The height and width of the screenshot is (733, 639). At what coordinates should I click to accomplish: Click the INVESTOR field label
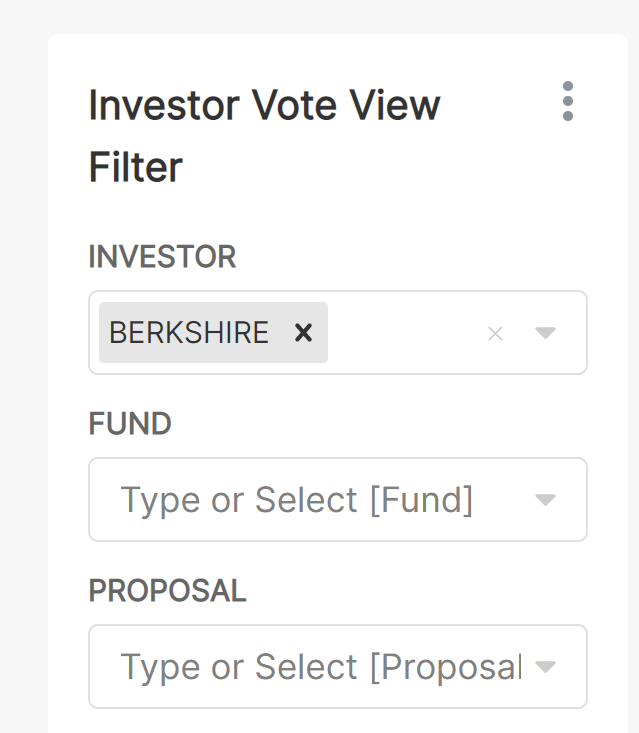(162, 257)
